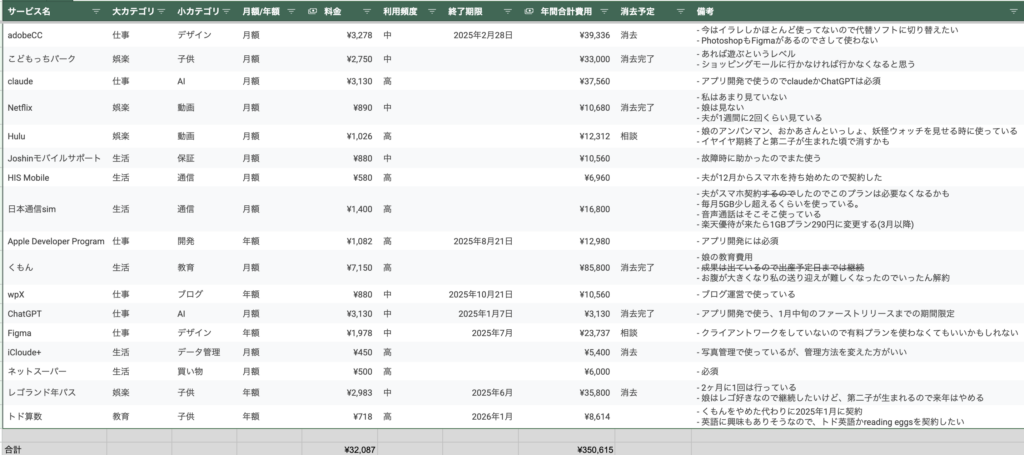Select the ¥23,737 annual cost cell
The width and height of the screenshot is (1024, 455).
pos(567,333)
